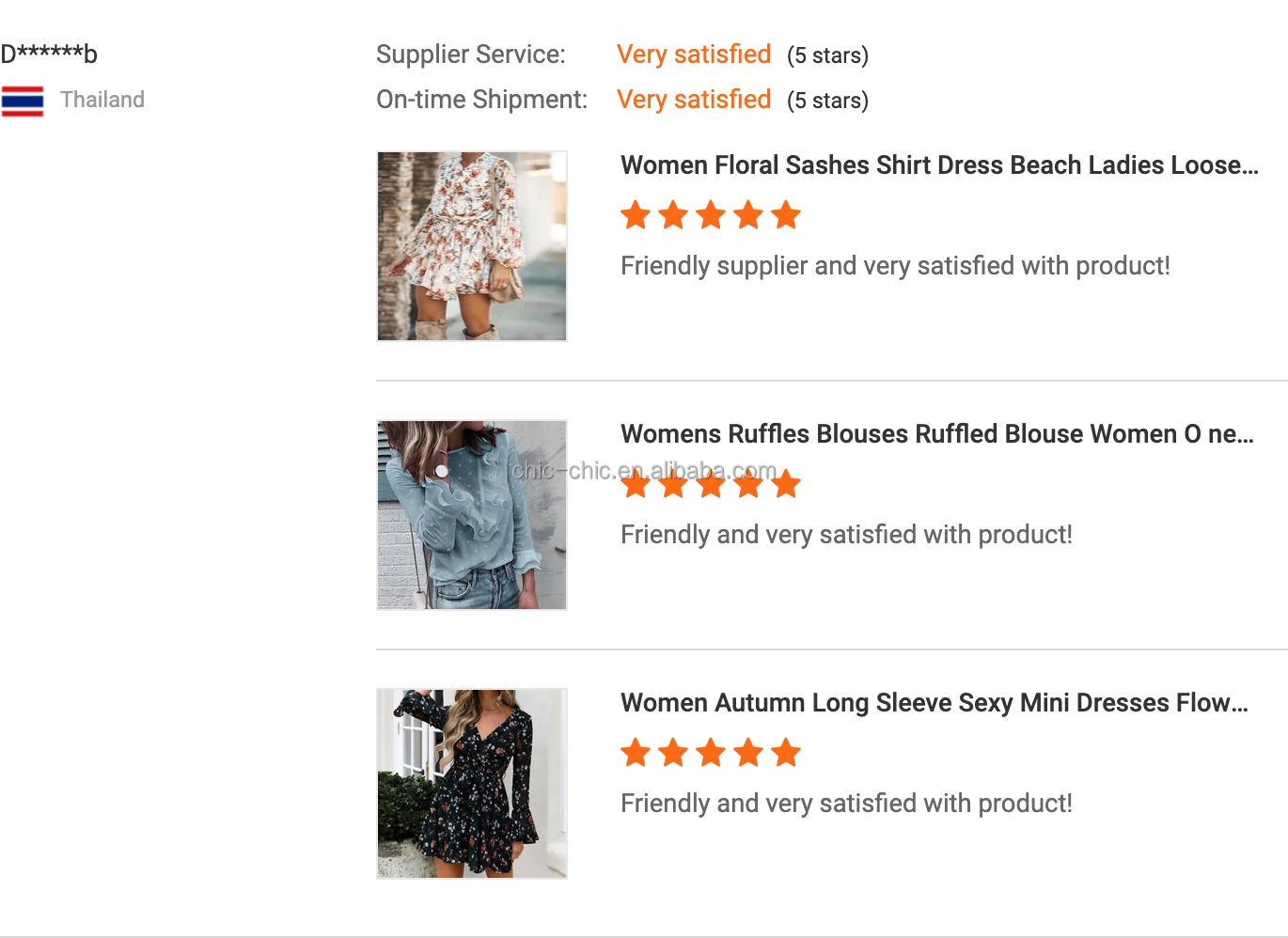Click the star rating under Floral Sashes Dress
1288x938 pixels.
[x=711, y=215]
